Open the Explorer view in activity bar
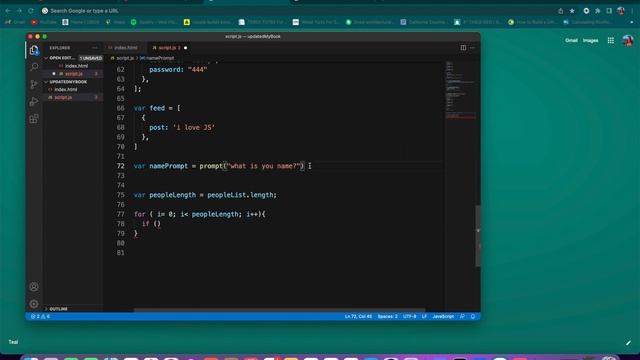This screenshot has width=640, height=360. pos(34,50)
